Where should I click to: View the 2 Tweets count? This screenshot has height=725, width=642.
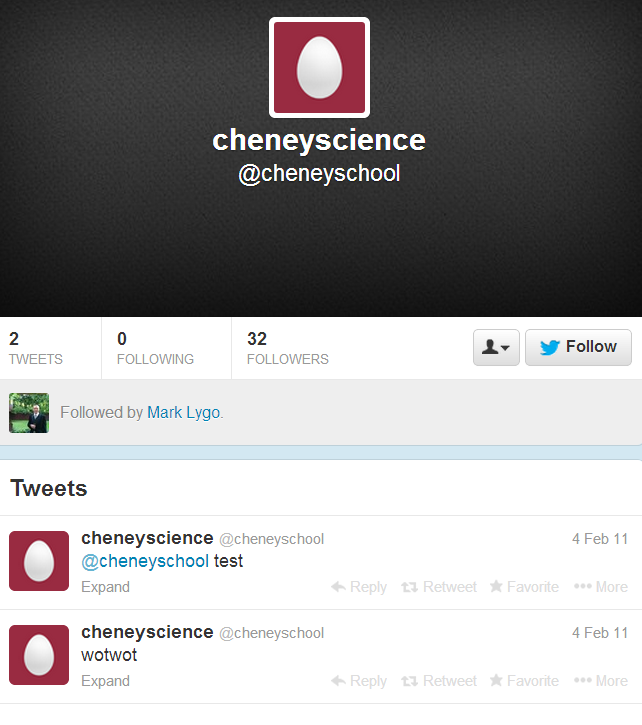pyautogui.click(x=36, y=348)
